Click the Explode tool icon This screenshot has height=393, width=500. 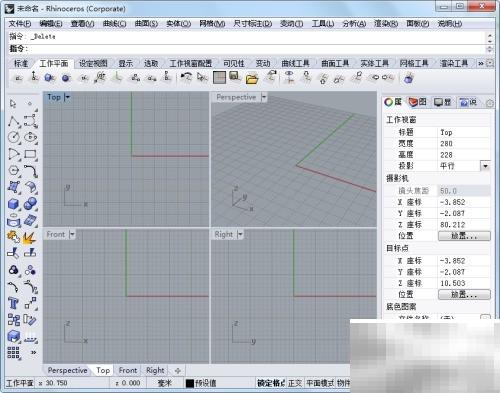29,237
